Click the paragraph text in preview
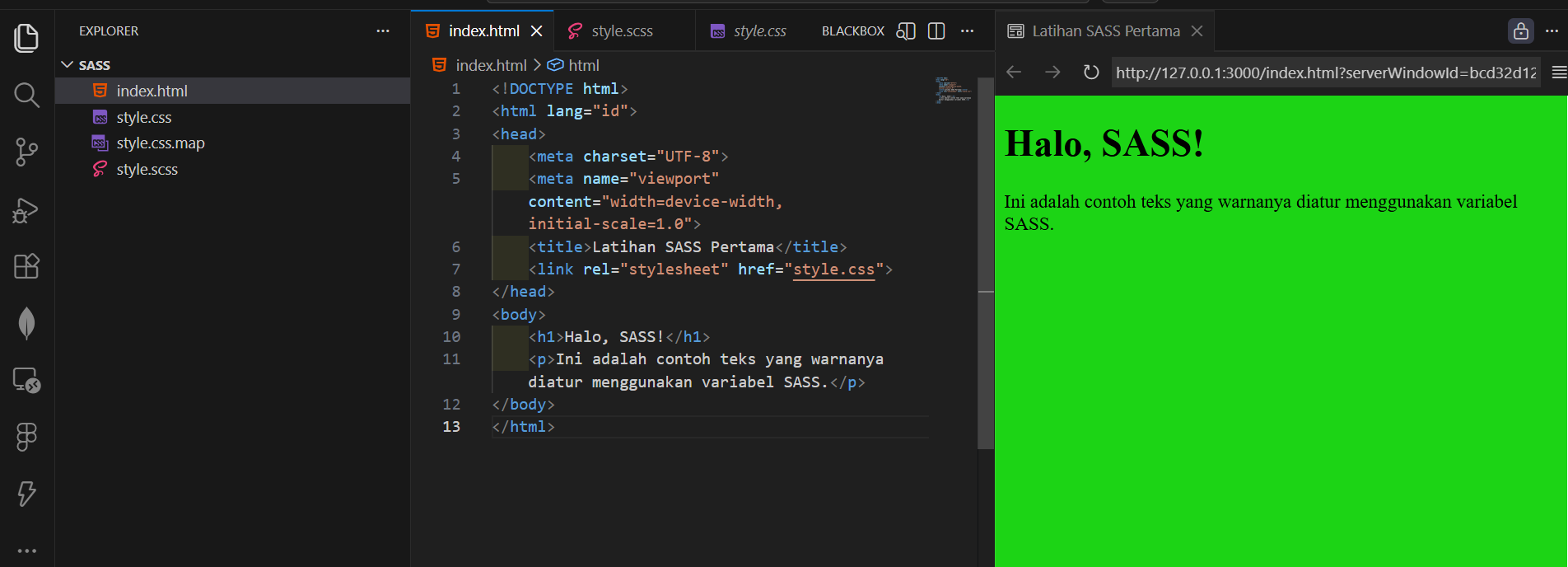This screenshot has height=567, width=1568. pos(1260,213)
